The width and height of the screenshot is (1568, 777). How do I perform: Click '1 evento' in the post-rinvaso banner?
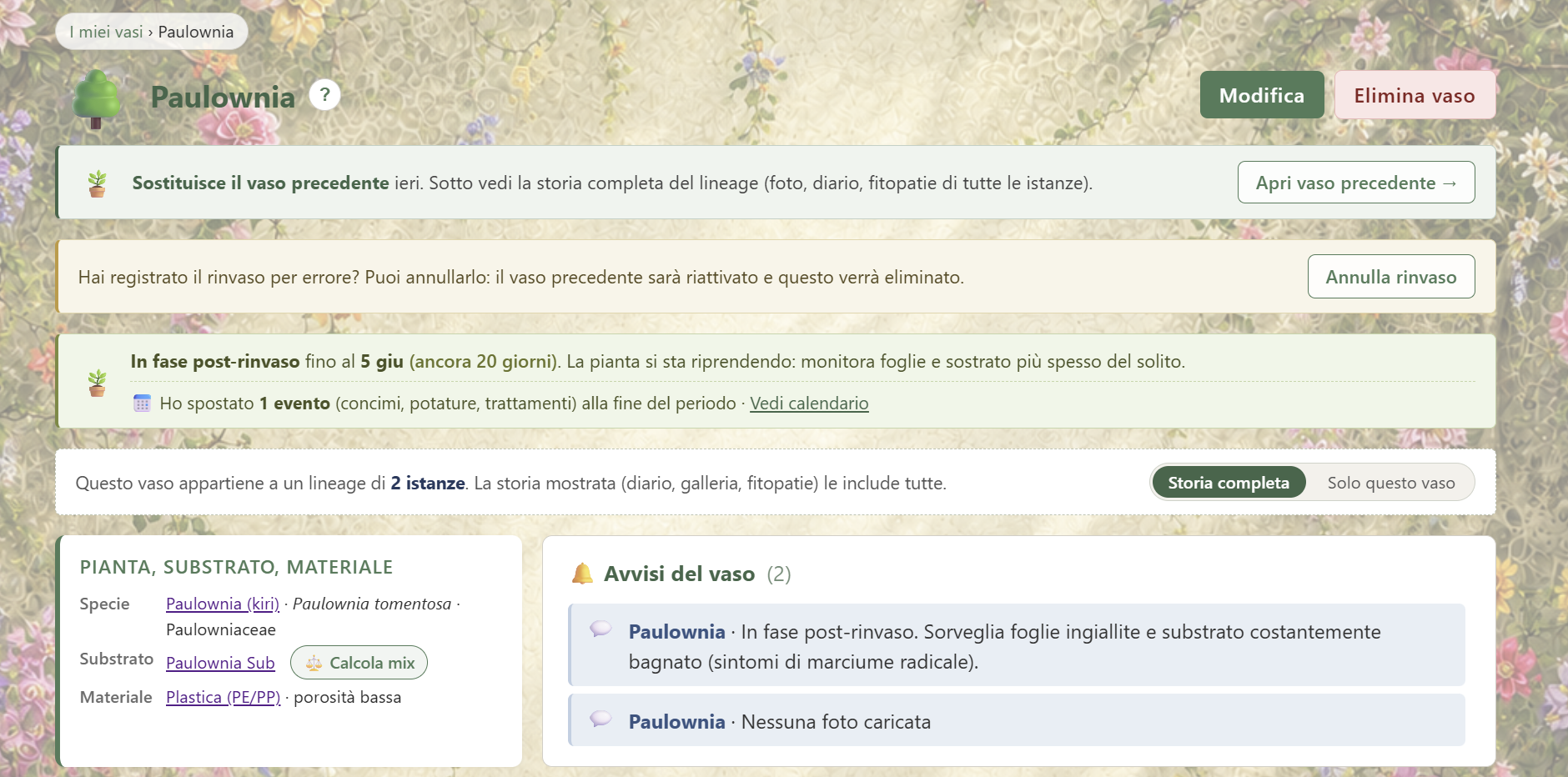(294, 404)
